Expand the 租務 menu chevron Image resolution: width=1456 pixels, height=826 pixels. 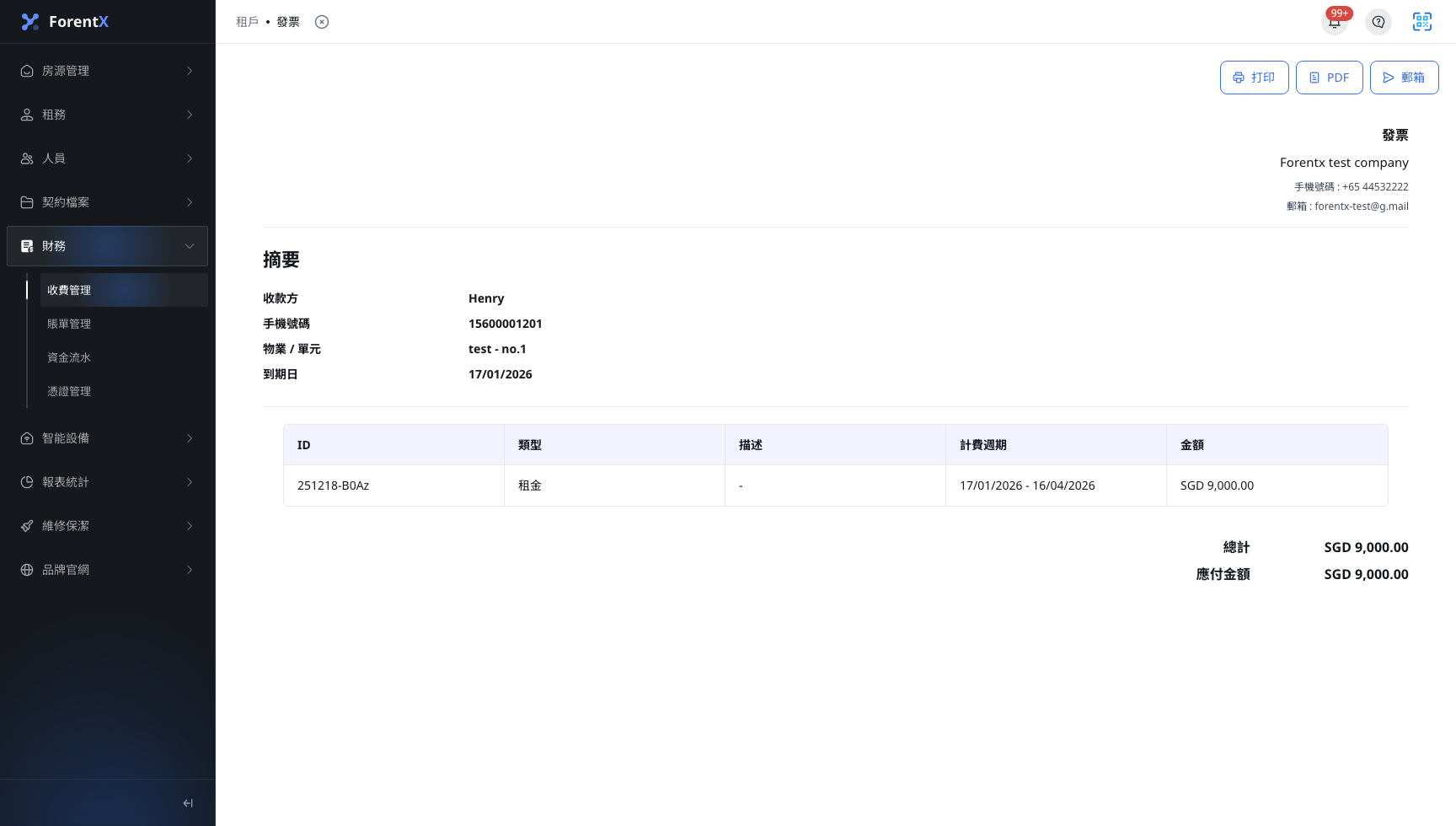190,115
